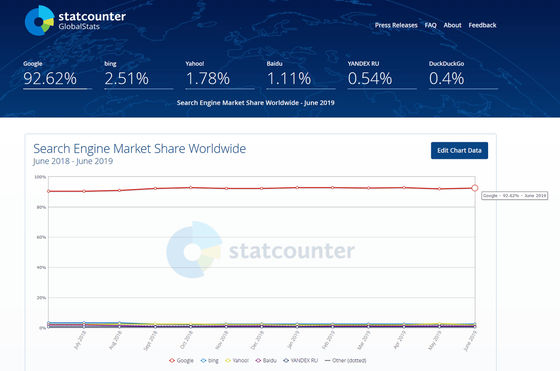Click the June 2019 x-axis label

pos(470,341)
